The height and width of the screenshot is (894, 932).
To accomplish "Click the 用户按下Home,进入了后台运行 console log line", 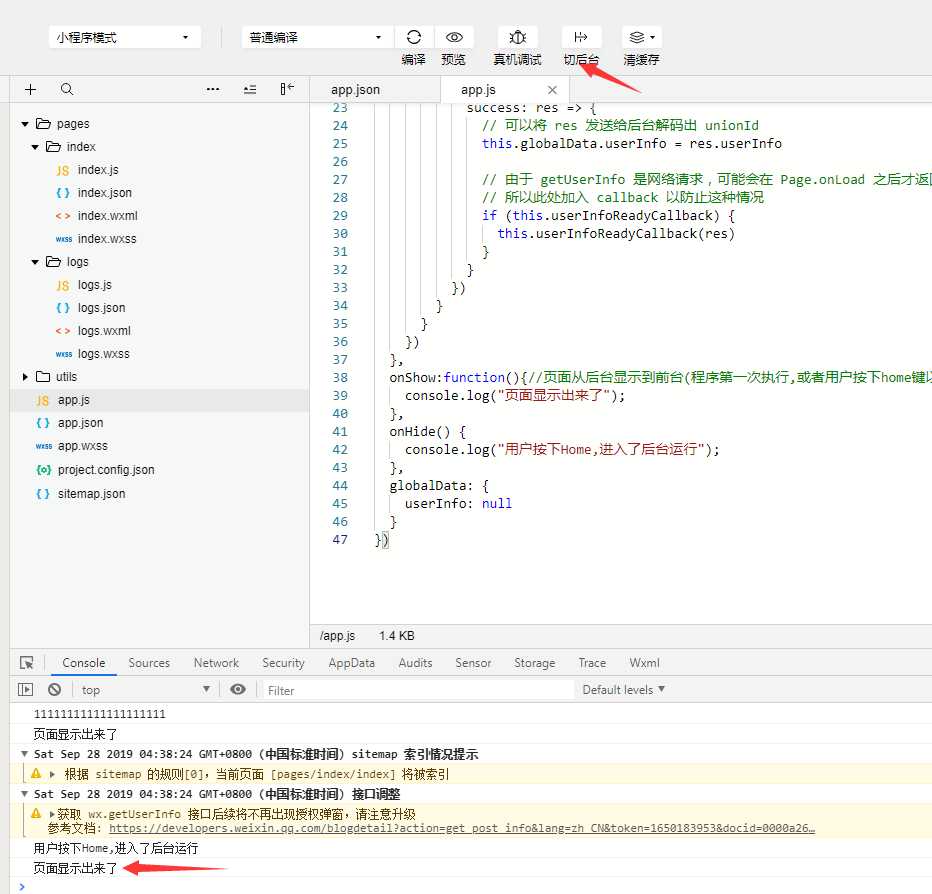I will coord(116,848).
